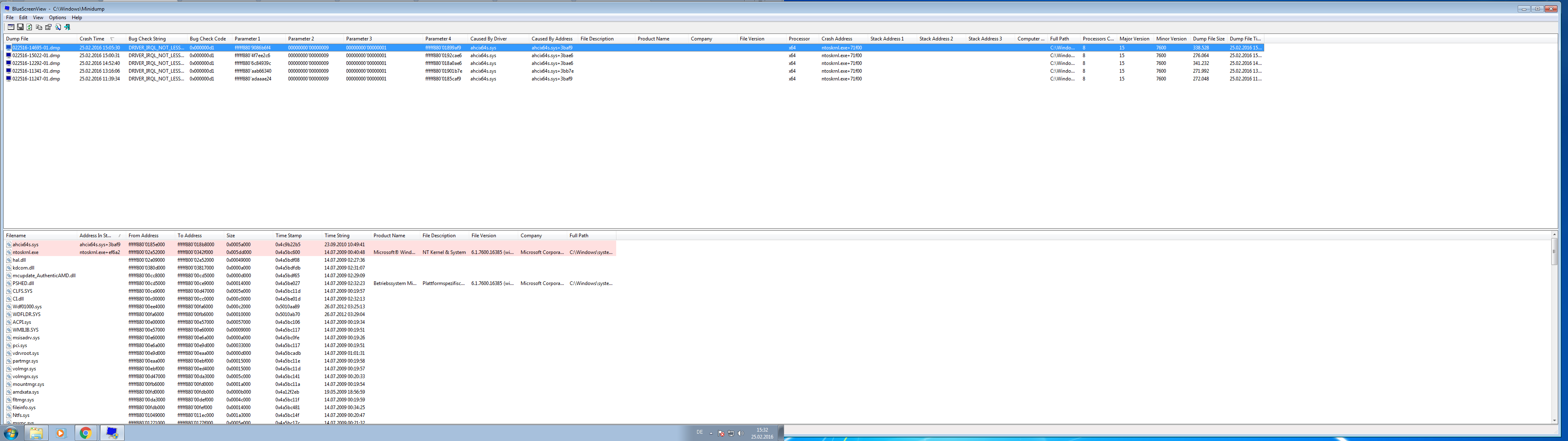Open the Options menu
Screen dimensions: 1568x441
click(57, 18)
